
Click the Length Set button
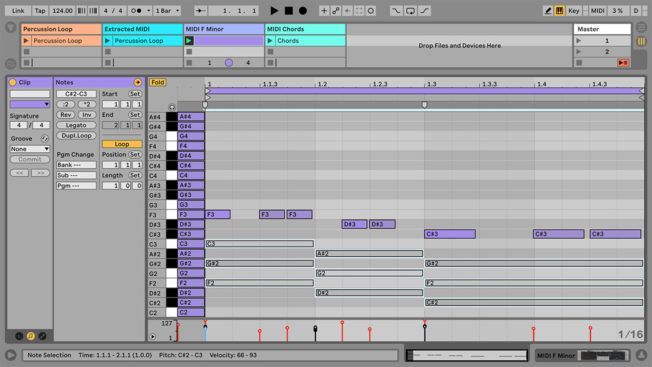click(x=135, y=175)
